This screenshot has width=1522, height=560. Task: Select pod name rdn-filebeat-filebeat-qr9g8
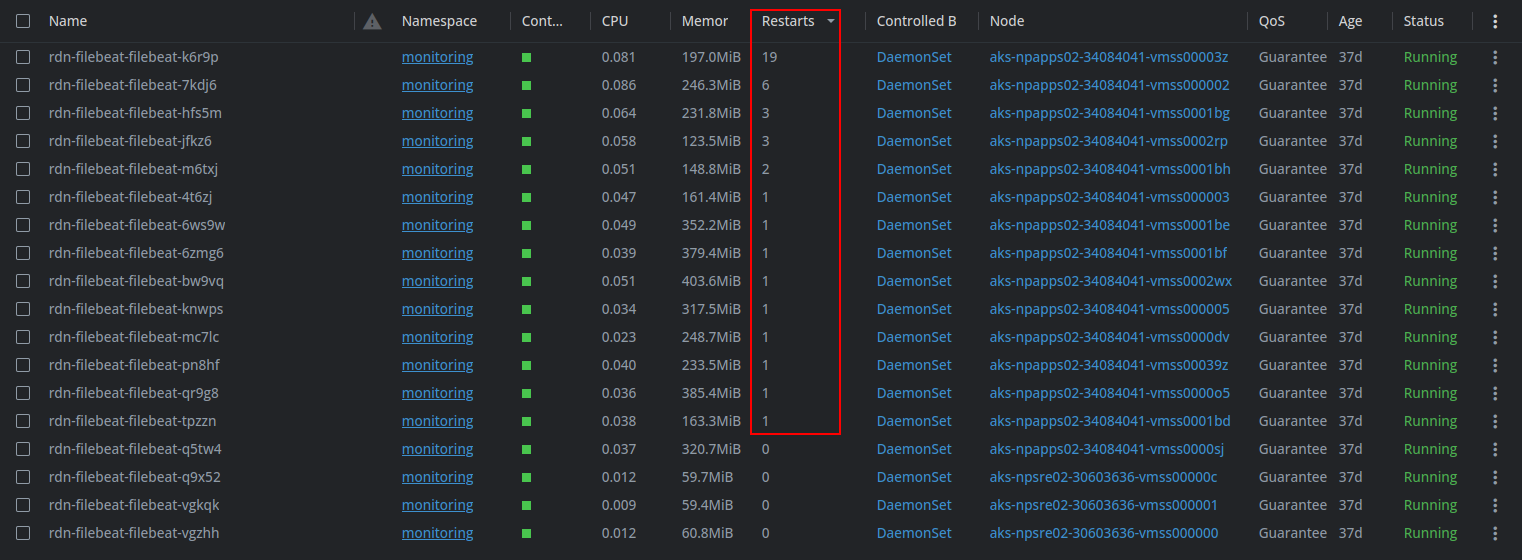[133, 393]
